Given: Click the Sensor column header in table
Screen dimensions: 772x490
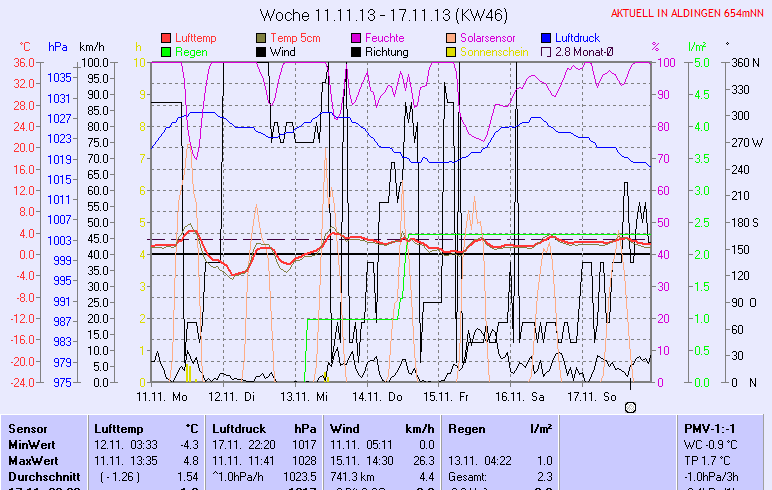Looking at the screenshot, I should [x=27, y=427].
